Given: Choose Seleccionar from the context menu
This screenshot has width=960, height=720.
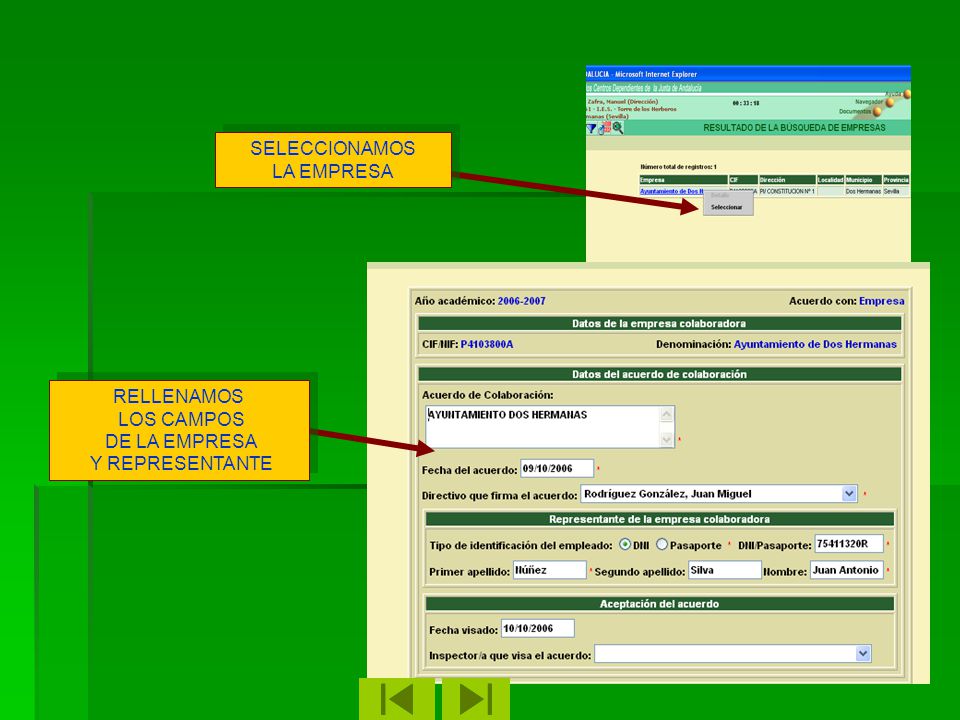Looking at the screenshot, I should pos(727,208).
